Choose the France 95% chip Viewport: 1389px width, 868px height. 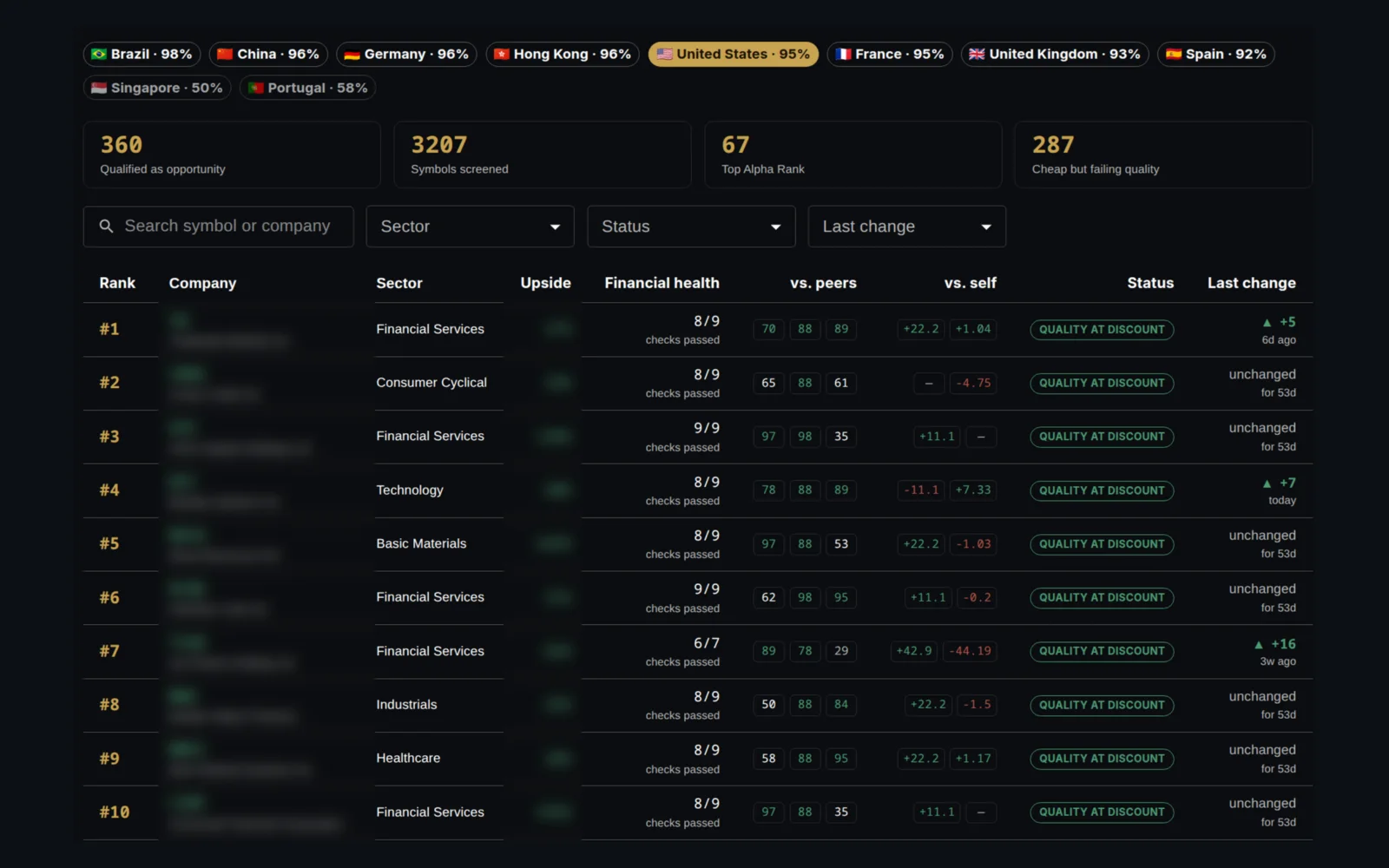click(890, 54)
